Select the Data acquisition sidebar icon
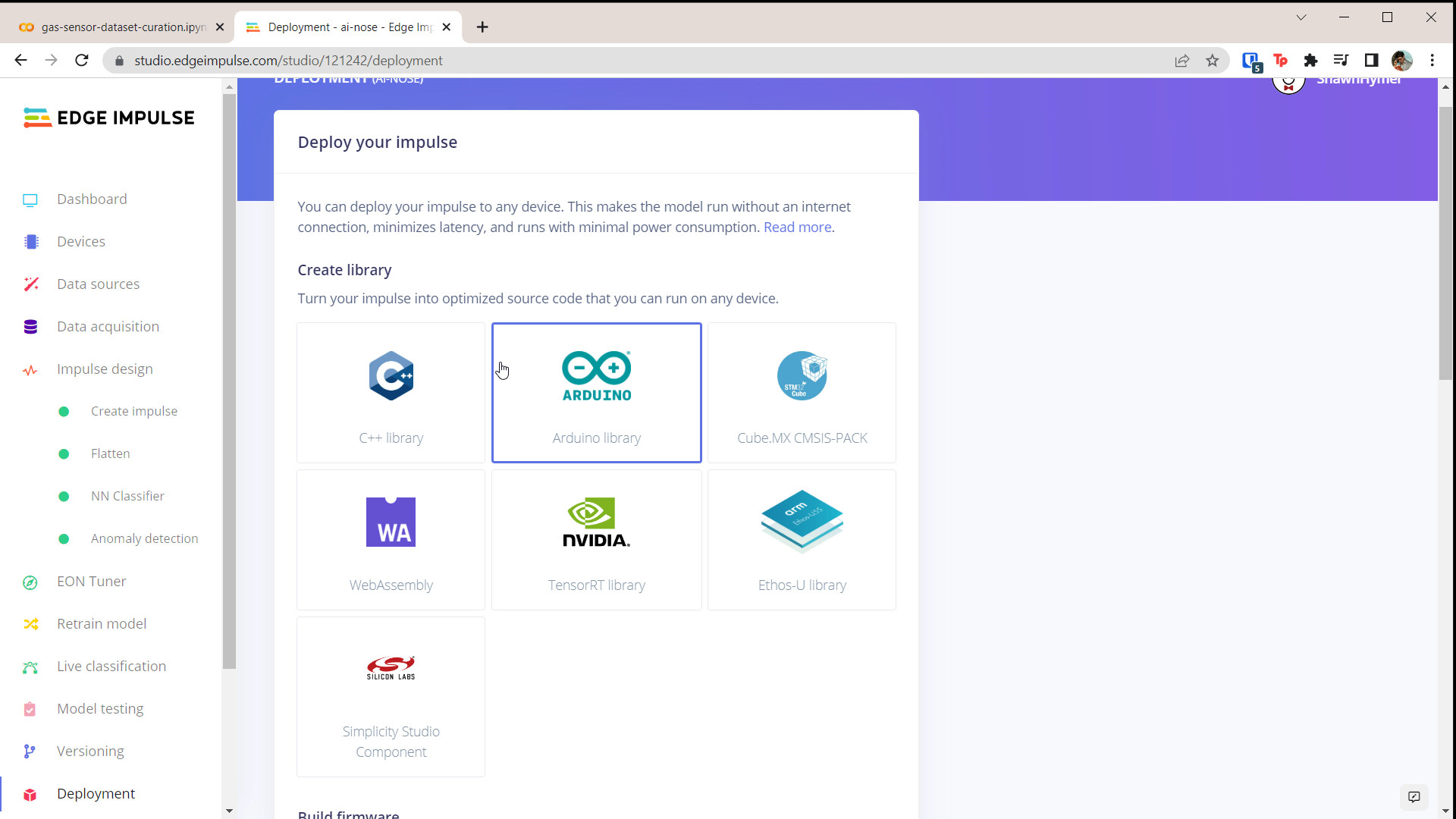Screen dimensions: 1456x819 (x=30, y=326)
